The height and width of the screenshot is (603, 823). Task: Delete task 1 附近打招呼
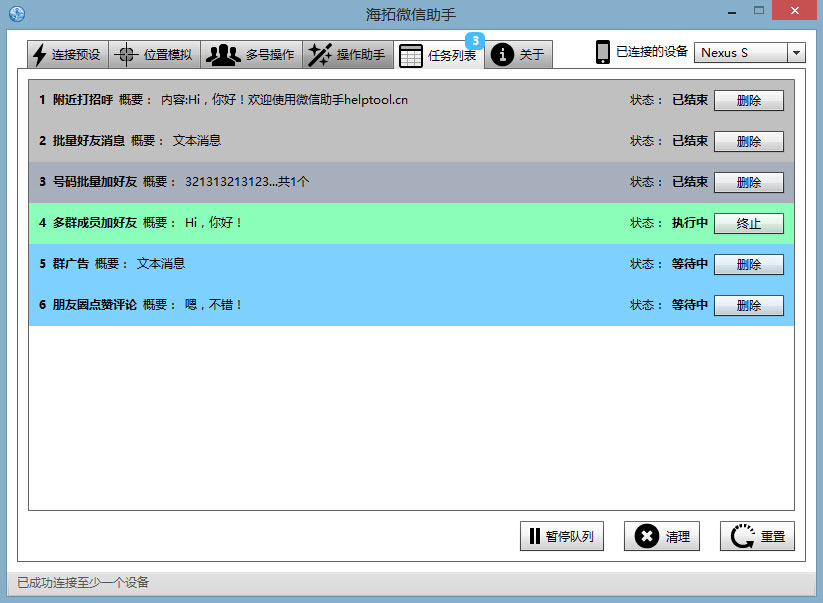click(748, 101)
